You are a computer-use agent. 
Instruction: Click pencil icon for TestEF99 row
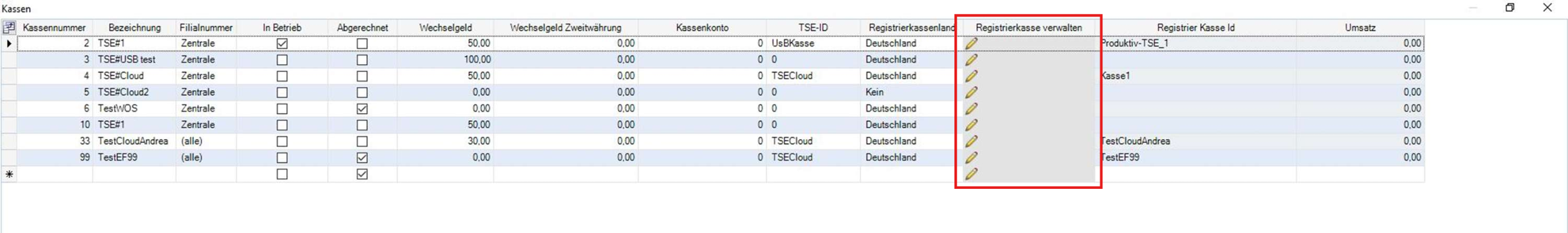pyautogui.click(x=971, y=157)
